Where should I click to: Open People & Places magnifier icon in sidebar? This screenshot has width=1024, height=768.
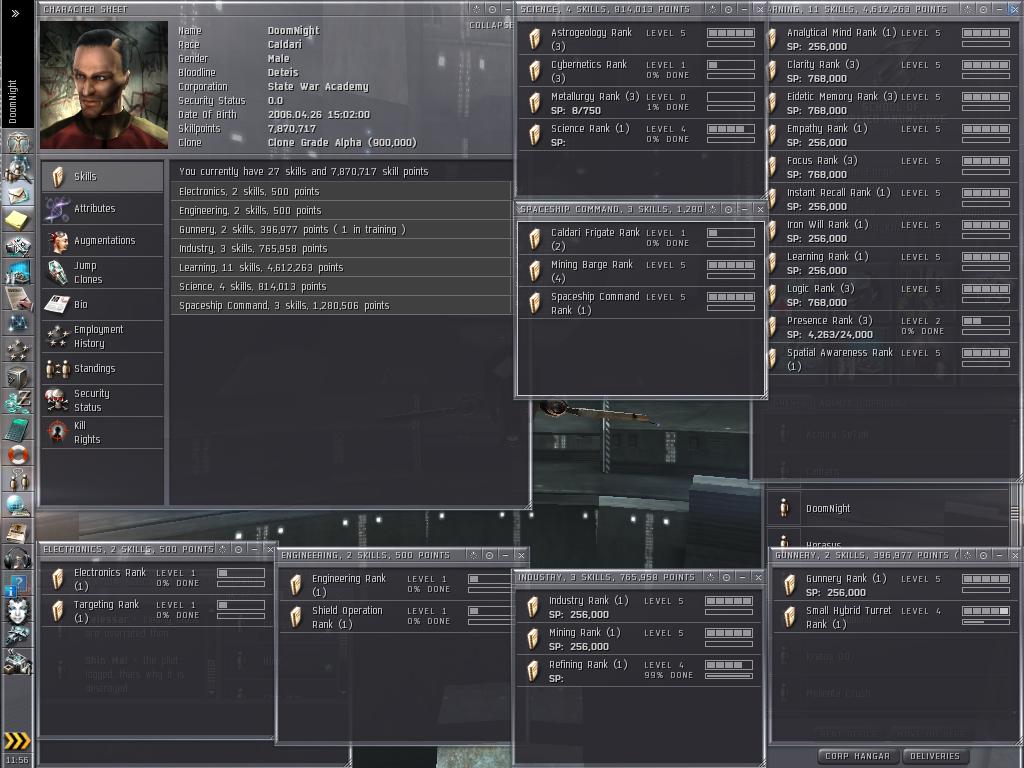17,168
